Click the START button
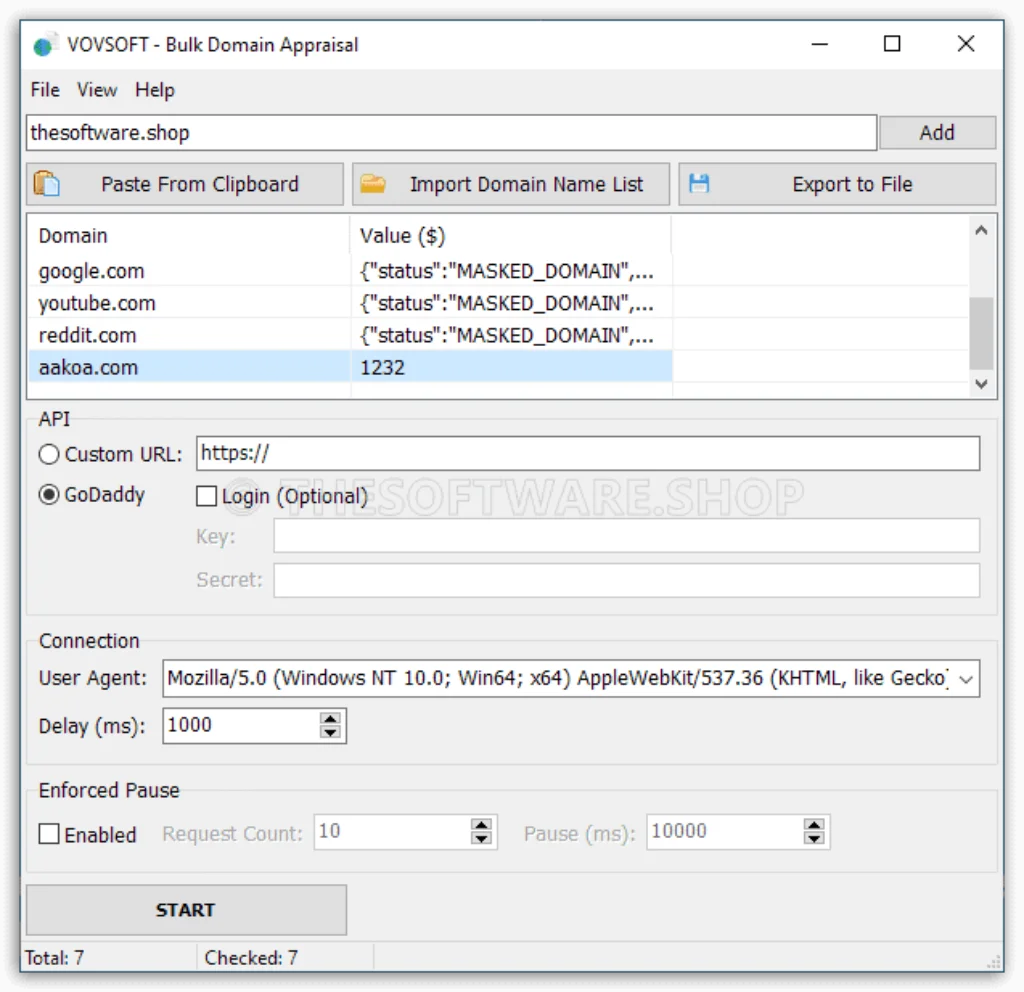Viewport: 1024px width, 992px height. [186, 910]
